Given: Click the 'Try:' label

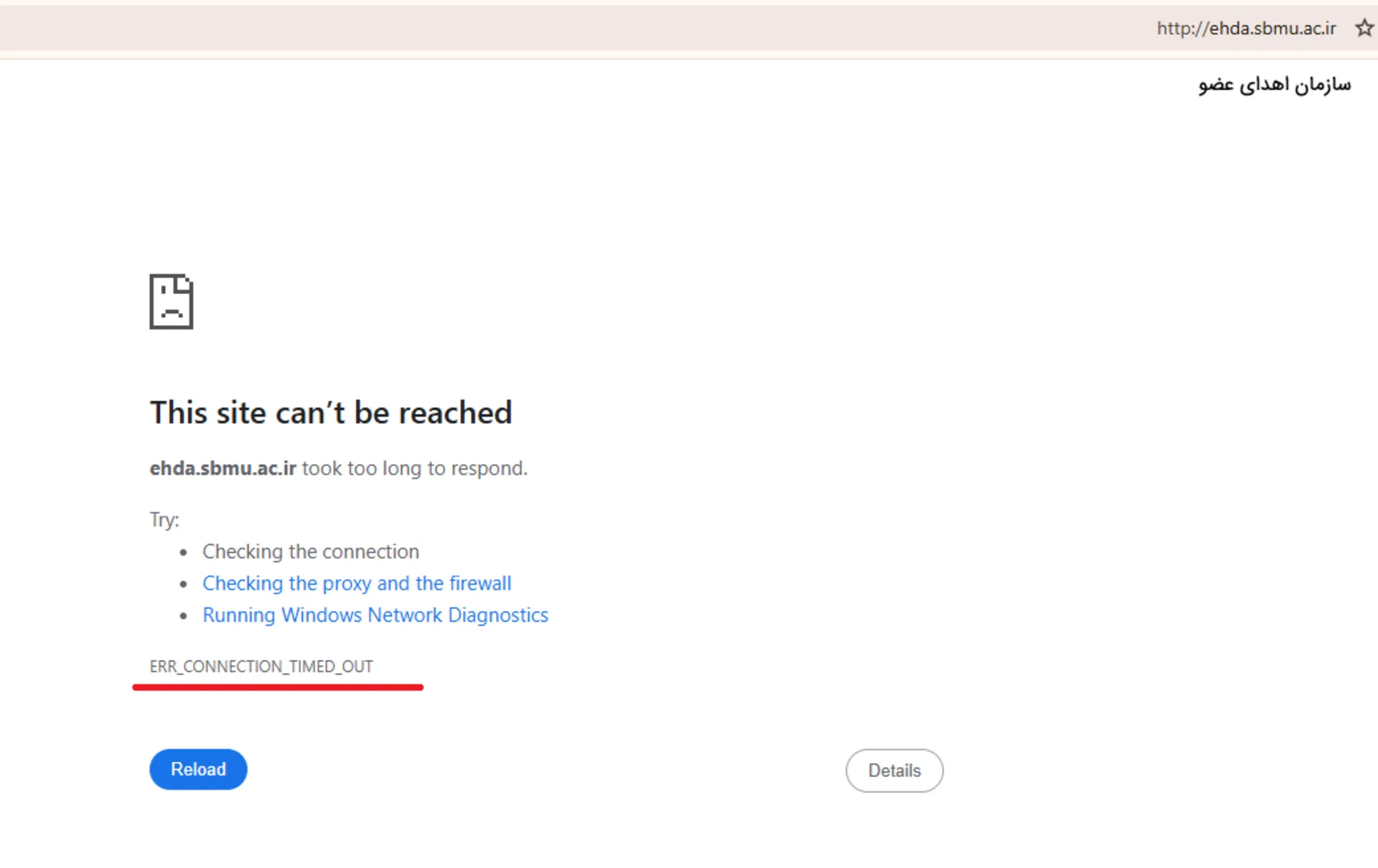Looking at the screenshot, I should click(164, 519).
